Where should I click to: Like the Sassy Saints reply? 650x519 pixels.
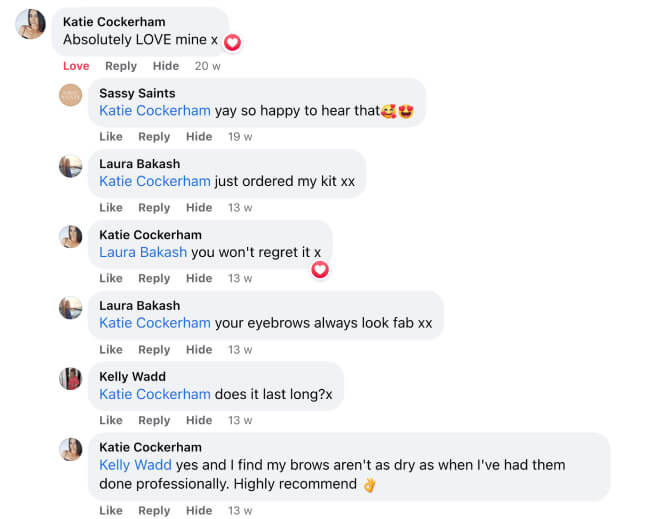coord(111,137)
